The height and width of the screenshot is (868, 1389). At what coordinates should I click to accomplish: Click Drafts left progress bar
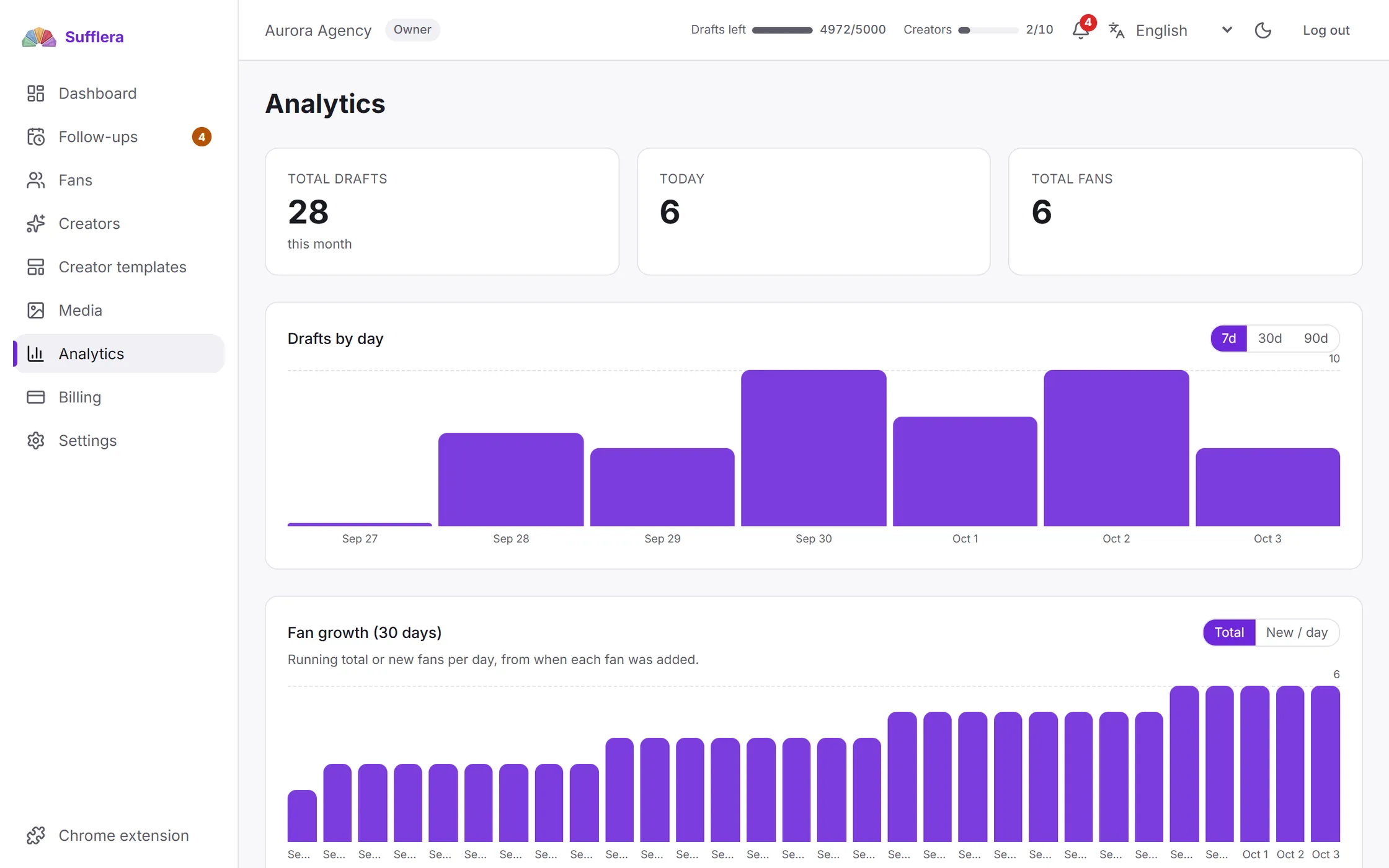coord(782,30)
